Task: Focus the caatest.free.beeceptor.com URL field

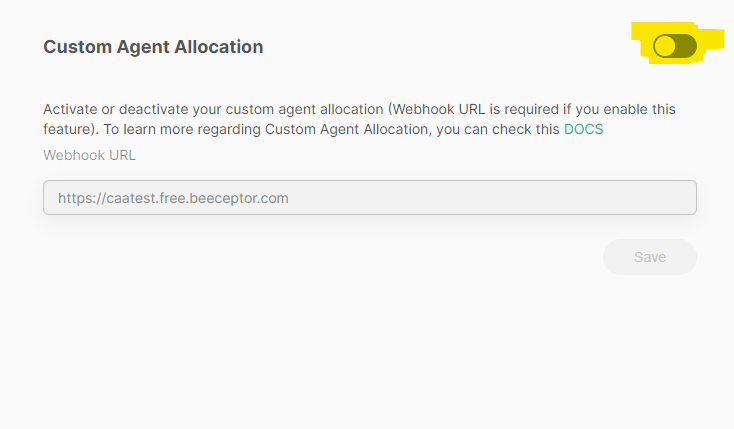Action: tap(369, 198)
